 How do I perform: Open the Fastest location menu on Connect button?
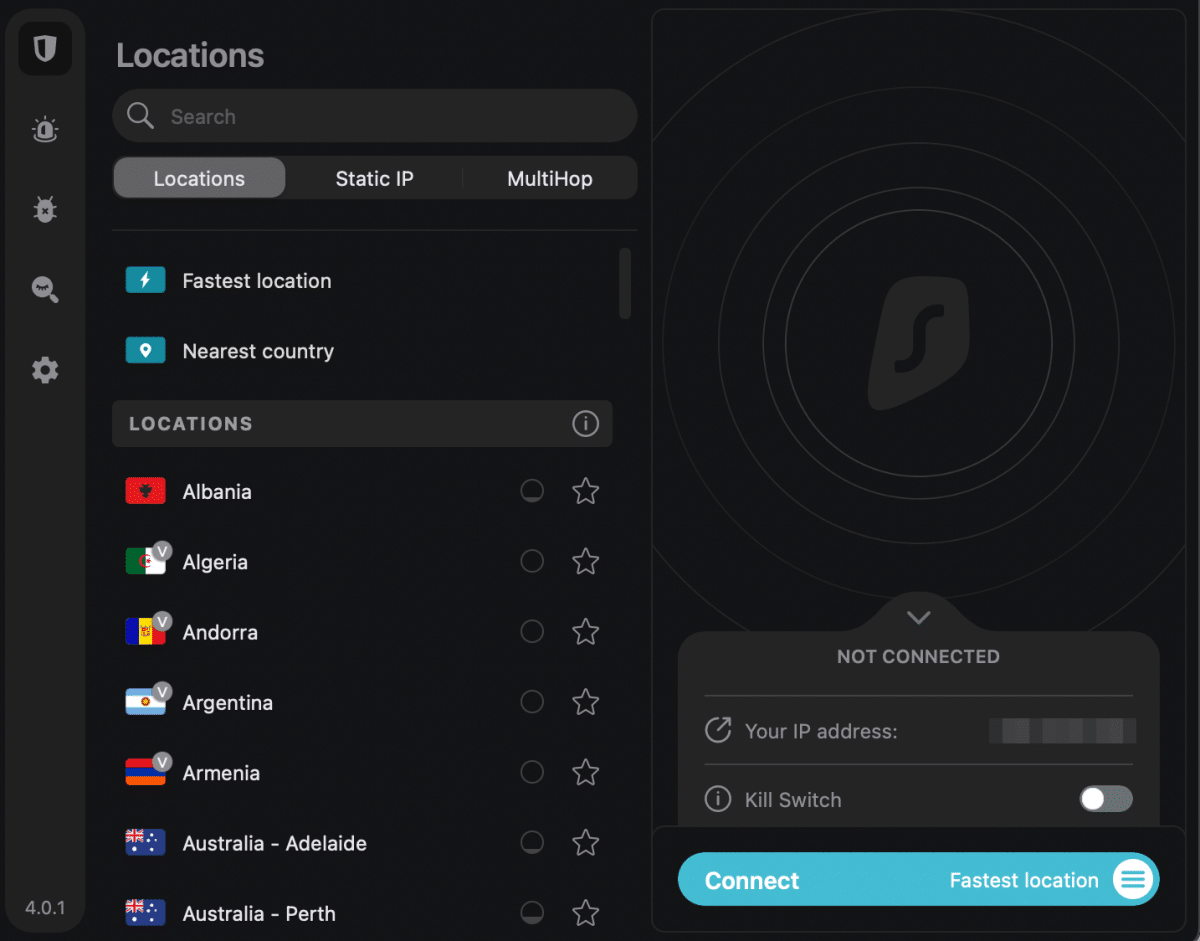point(1132,880)
